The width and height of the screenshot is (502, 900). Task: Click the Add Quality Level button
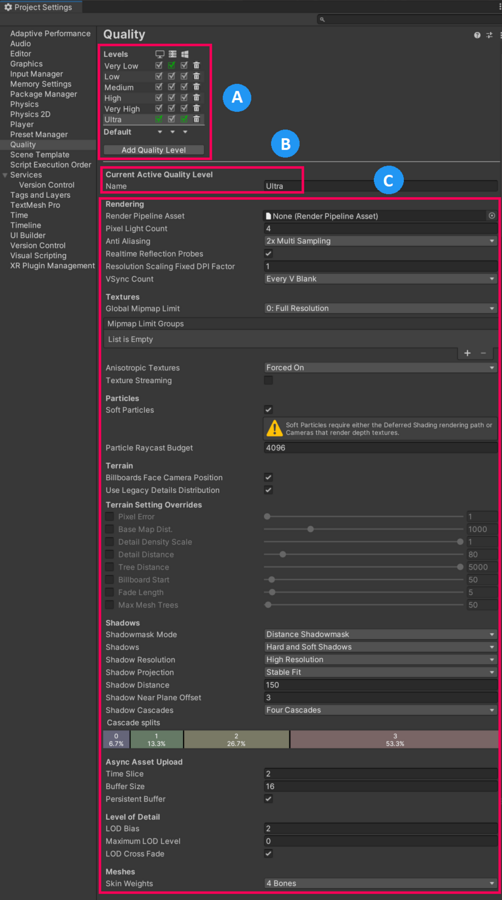(154, 150)
